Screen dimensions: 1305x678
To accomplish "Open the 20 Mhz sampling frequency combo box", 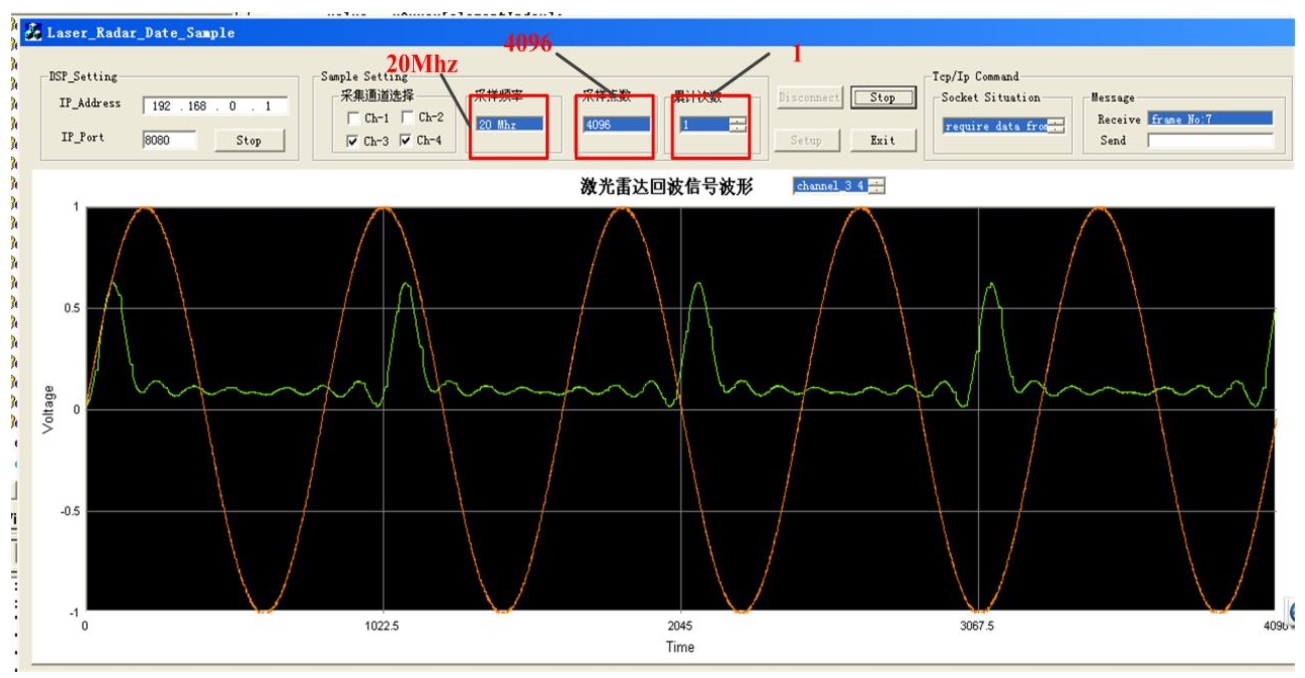I will tap(510, 125).
